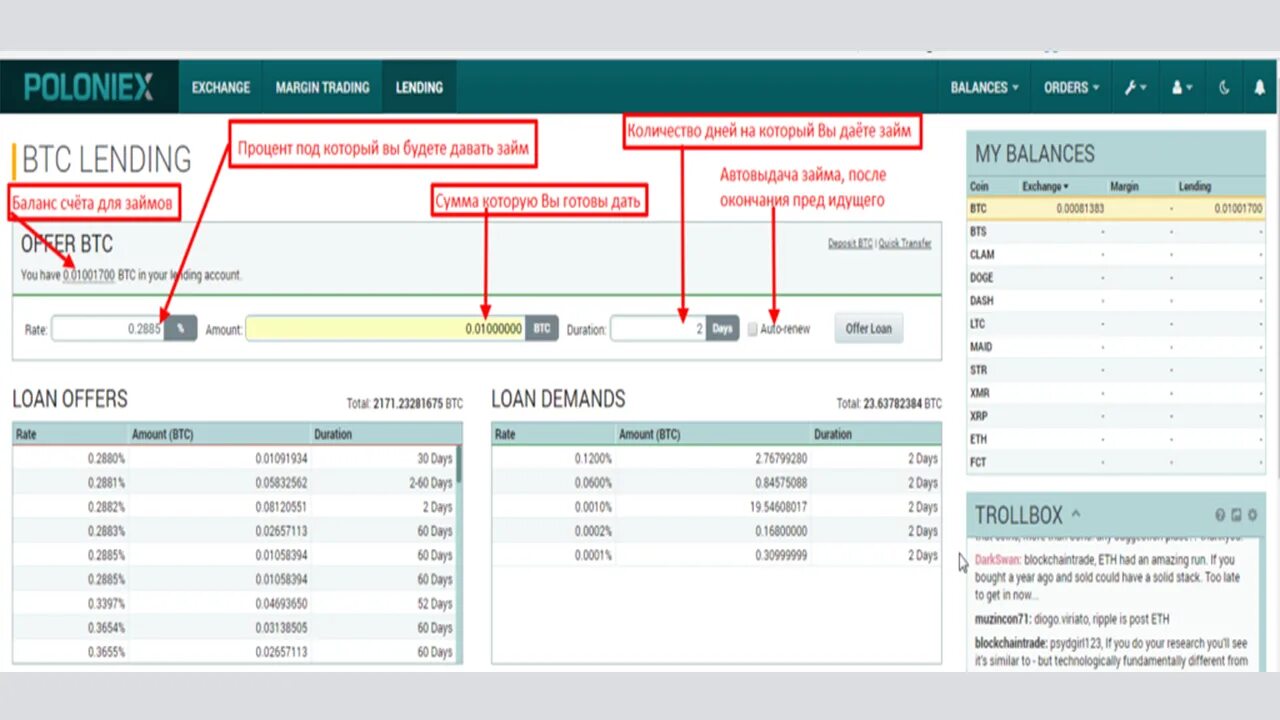Click Duration header in Loan Offers
The width and height of the screenshot is (1280, 720).
tap(333, 434)
